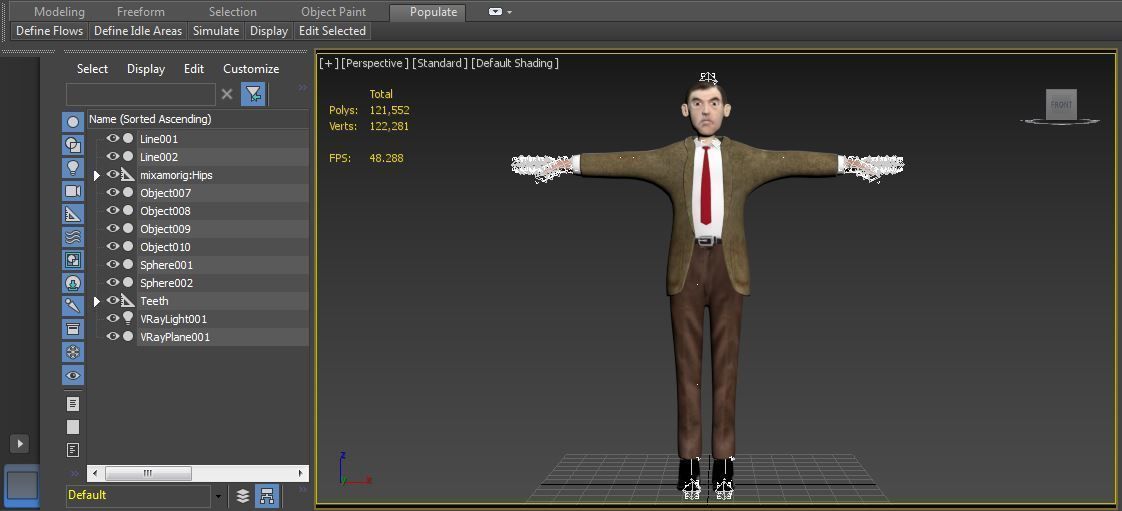This screenshot has height=511, width=1122.
Task: Click the play arrow button at far left
Action: point(20,444)
